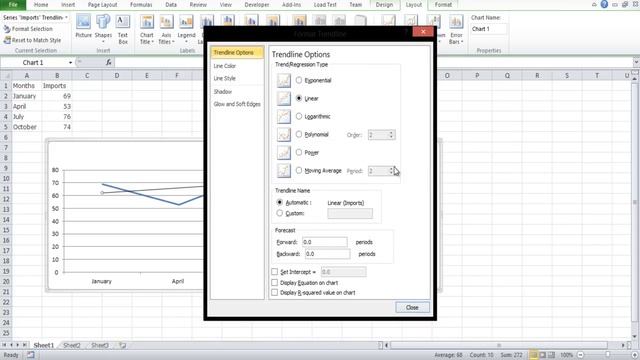Open the Shadow section
Image resolution: width=640 pixels, height=360 pixels.
pyautogui.click(x=222, y=91)
